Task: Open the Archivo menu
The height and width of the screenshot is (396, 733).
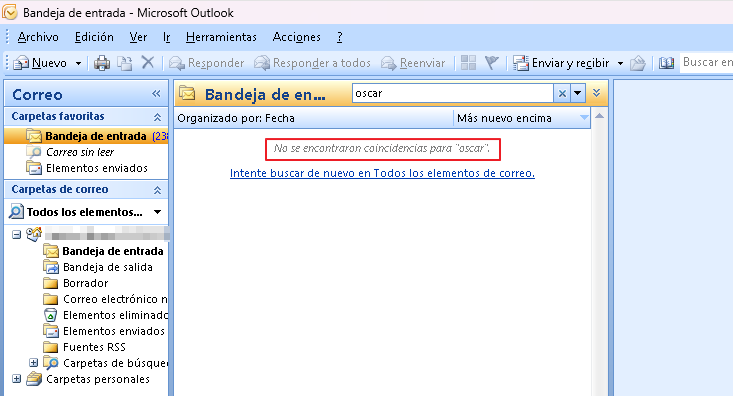Action: coord(38,37)
